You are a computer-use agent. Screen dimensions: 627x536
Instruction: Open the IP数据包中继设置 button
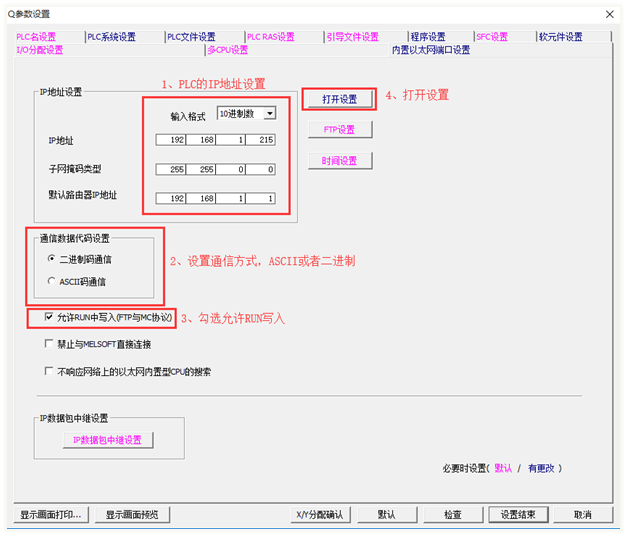[x=108, y=440]
